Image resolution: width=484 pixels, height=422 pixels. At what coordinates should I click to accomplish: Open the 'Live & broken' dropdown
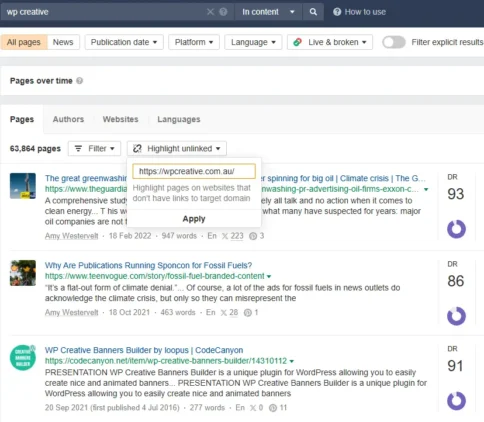(330, 42)
